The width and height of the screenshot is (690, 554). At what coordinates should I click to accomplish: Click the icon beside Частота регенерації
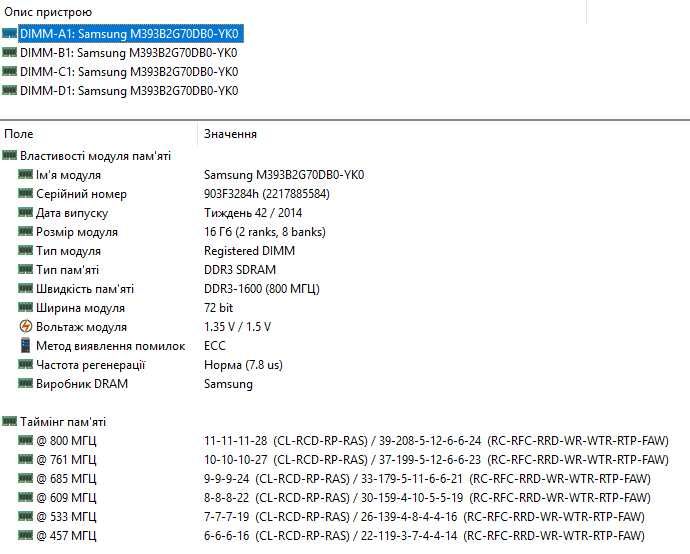click(x=26, y=364)
